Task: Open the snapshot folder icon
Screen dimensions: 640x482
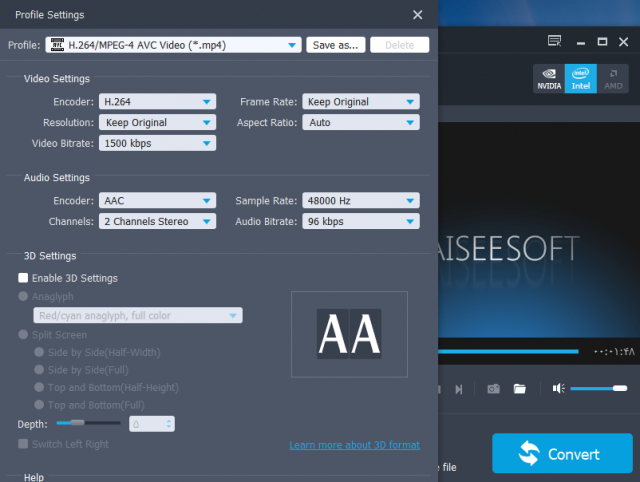Action: click(520, 389)
